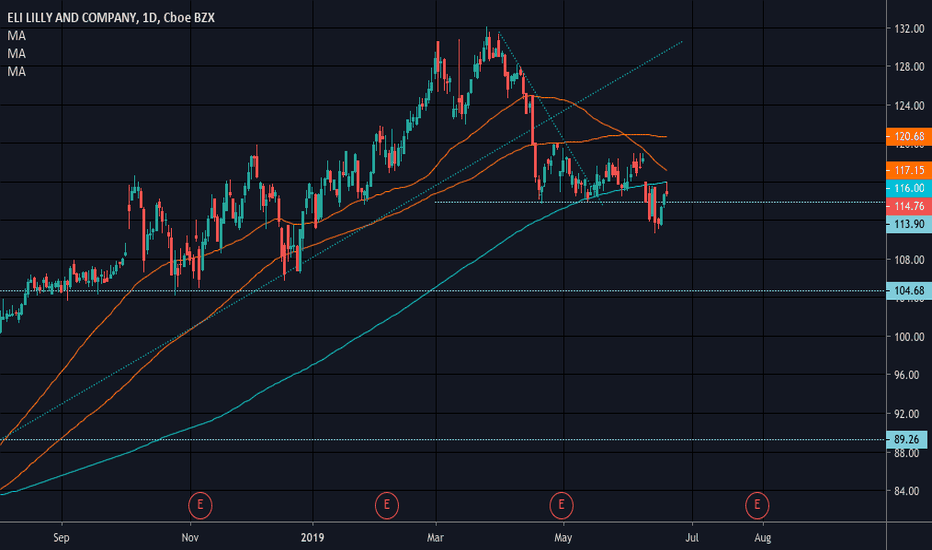Click the 124.00 price axis value
Viewport: 932px width, 550px height.
[909, 106]
